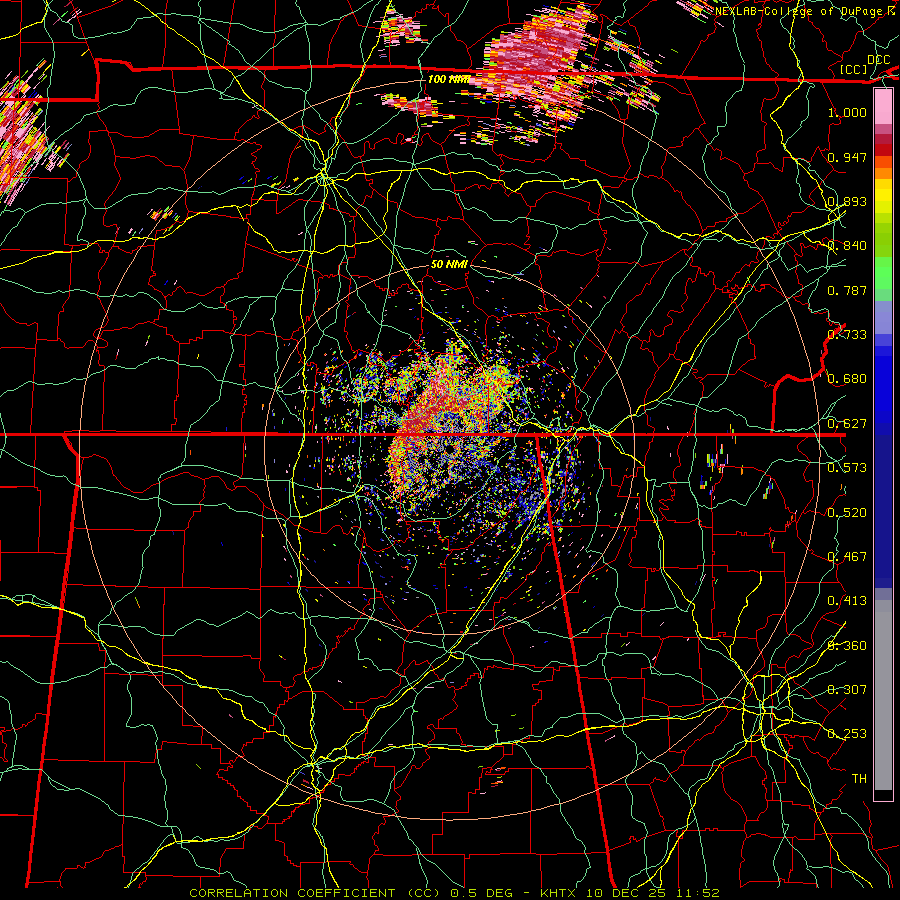Click the Correlation Coefficient KHTX caption text
Image resolution: width=900 pixels, height=900 pixels.
tap(454, 893)
